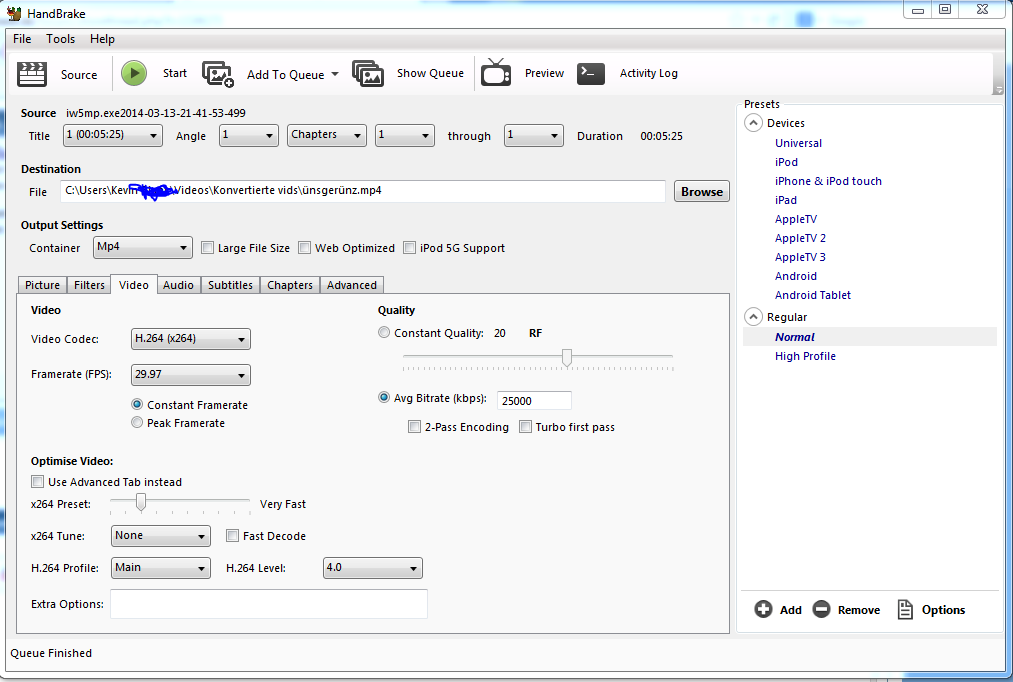Click the Add preset plus icon

click(763, 609)
